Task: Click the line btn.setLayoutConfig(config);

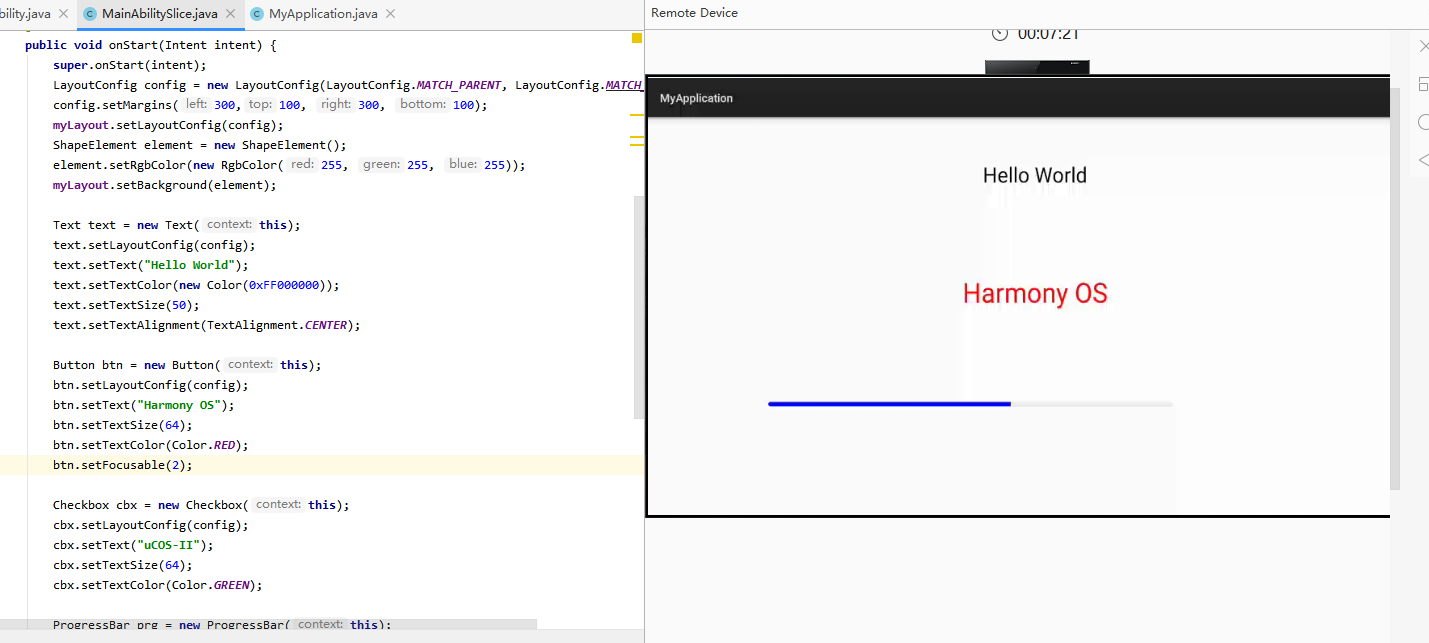Action: point(150,385)
